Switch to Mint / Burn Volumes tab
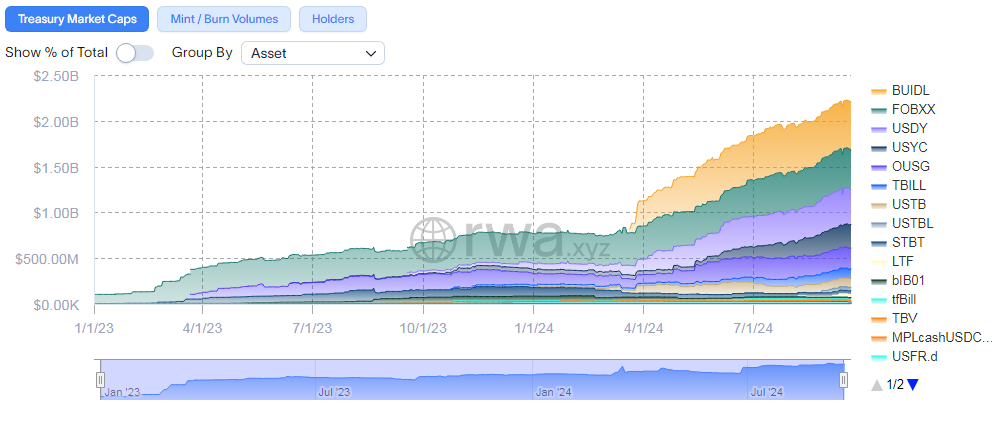992x425 pixels. tap(224, 19)
